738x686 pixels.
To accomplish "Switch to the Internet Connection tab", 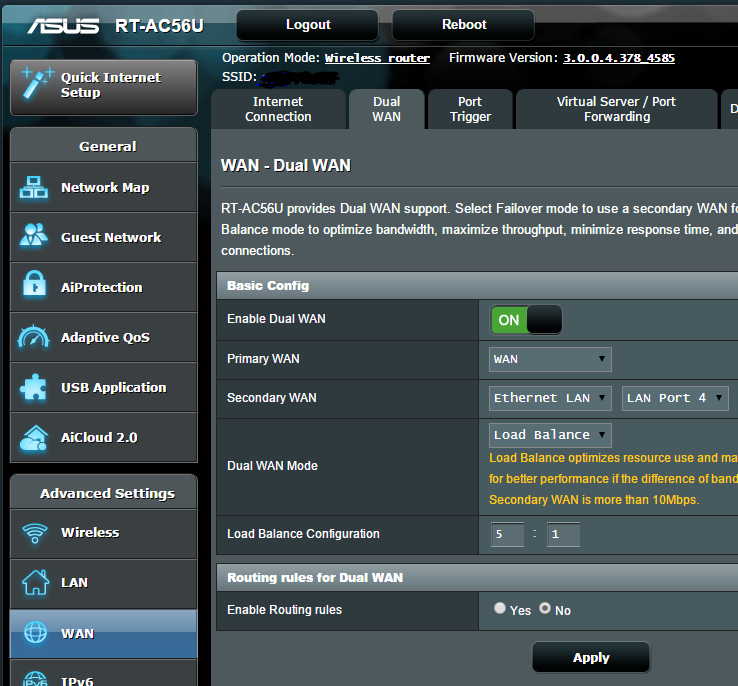I will pos(278,109).
